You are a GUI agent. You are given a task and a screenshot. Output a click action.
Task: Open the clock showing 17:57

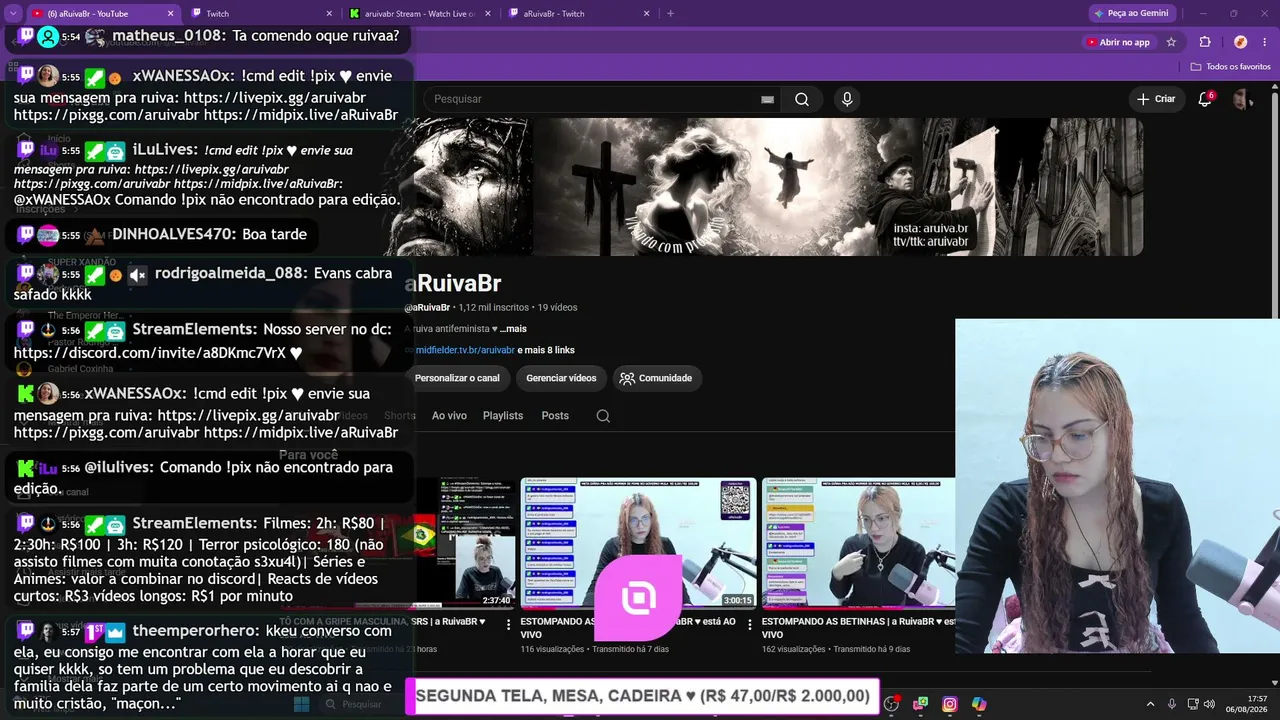tap(1246, 704)
